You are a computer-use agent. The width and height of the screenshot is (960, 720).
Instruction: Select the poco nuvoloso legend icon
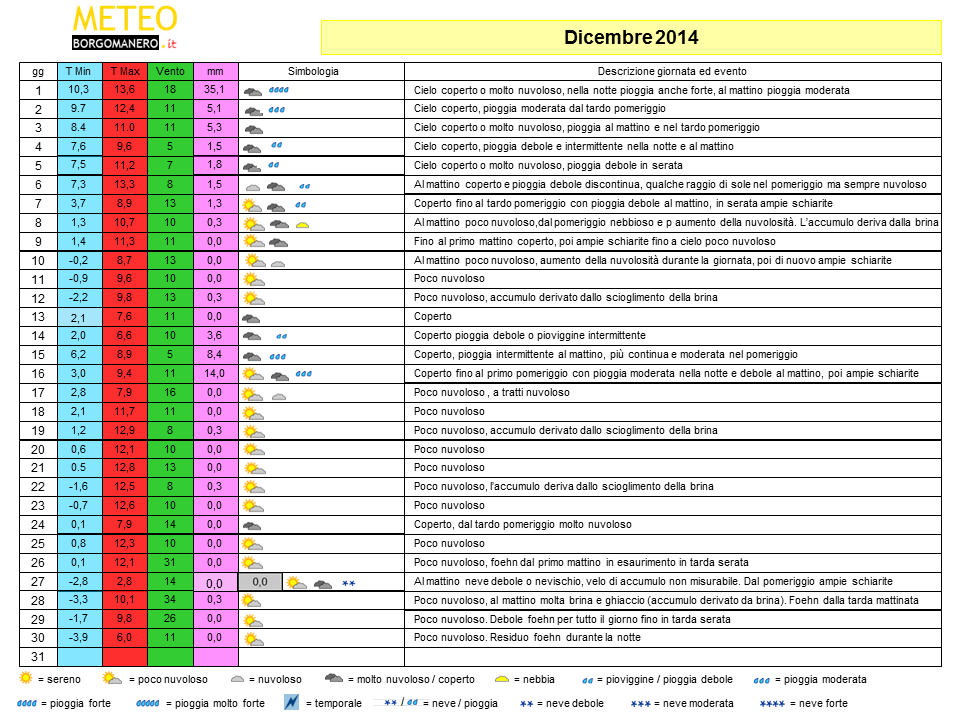[113, 678]
